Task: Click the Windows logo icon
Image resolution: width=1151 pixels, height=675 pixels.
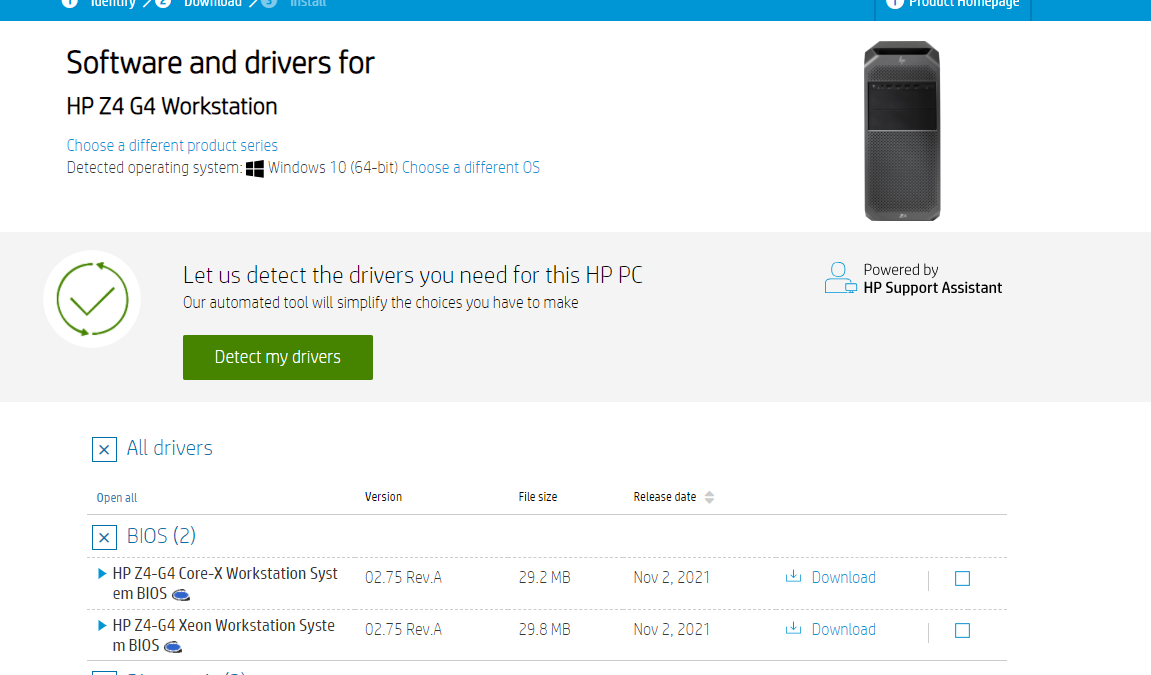Action: tap(255, 169)
